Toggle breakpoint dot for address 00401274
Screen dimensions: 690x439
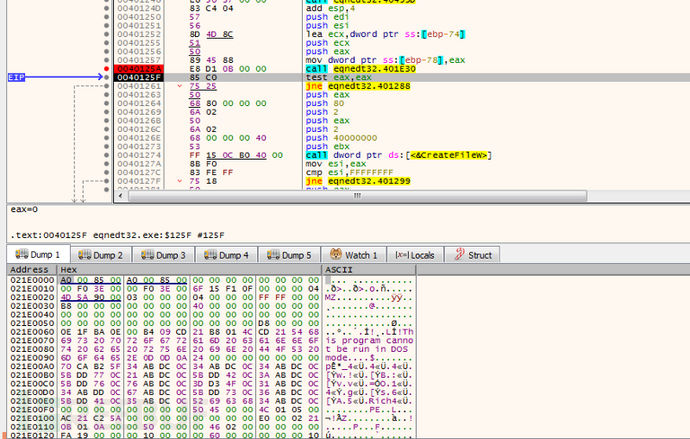pos(106,155)
